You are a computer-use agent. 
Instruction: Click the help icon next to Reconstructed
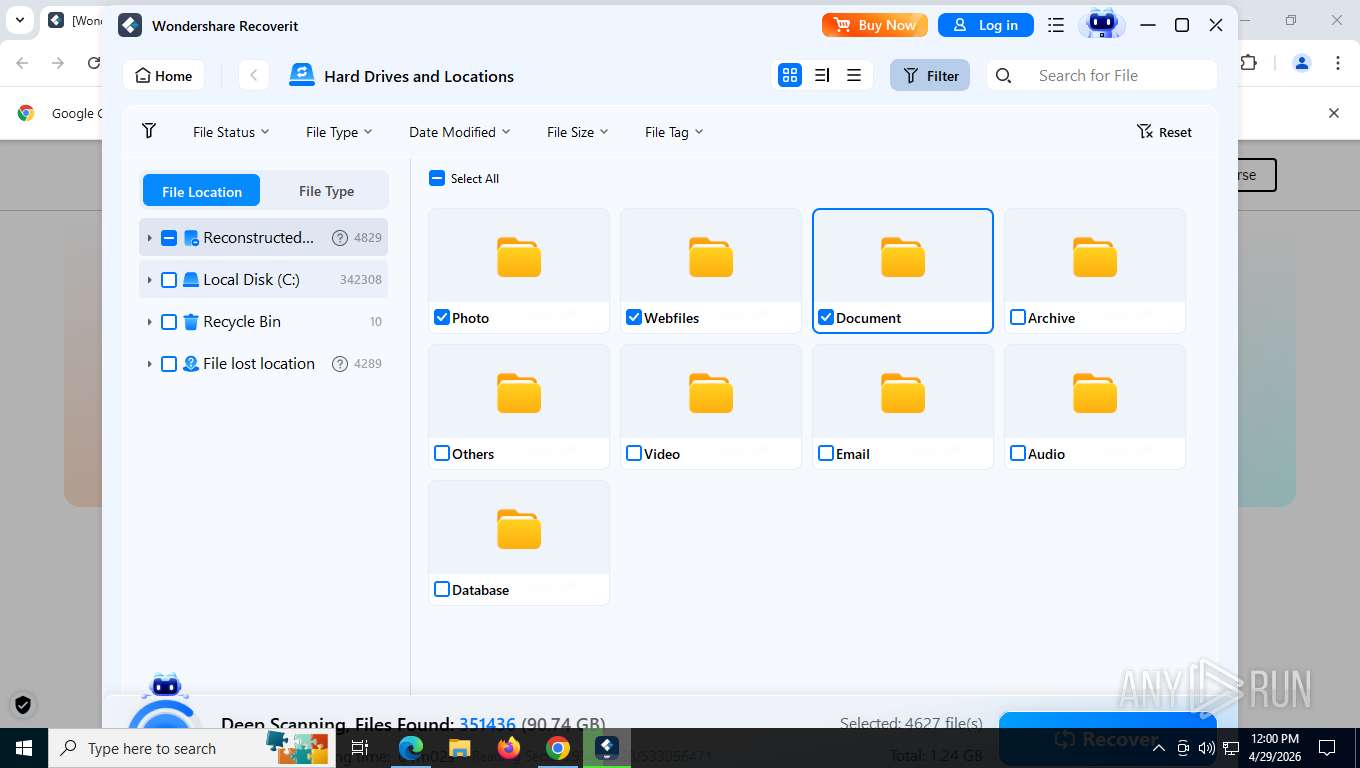[x=339, y=238]
